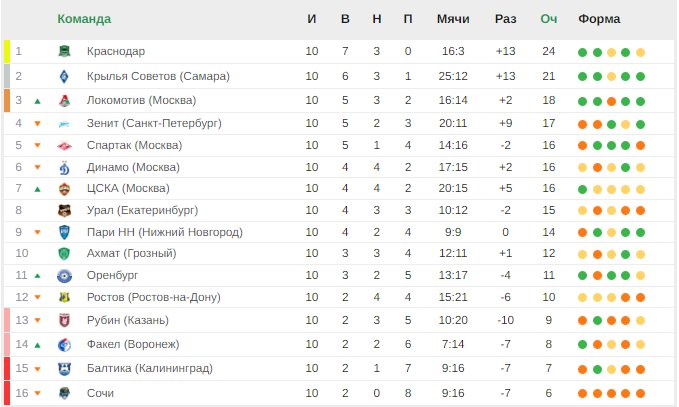Click the Локомотив (Москва) team logo
The image size is (679, 407).
click(x=64, y=100)
